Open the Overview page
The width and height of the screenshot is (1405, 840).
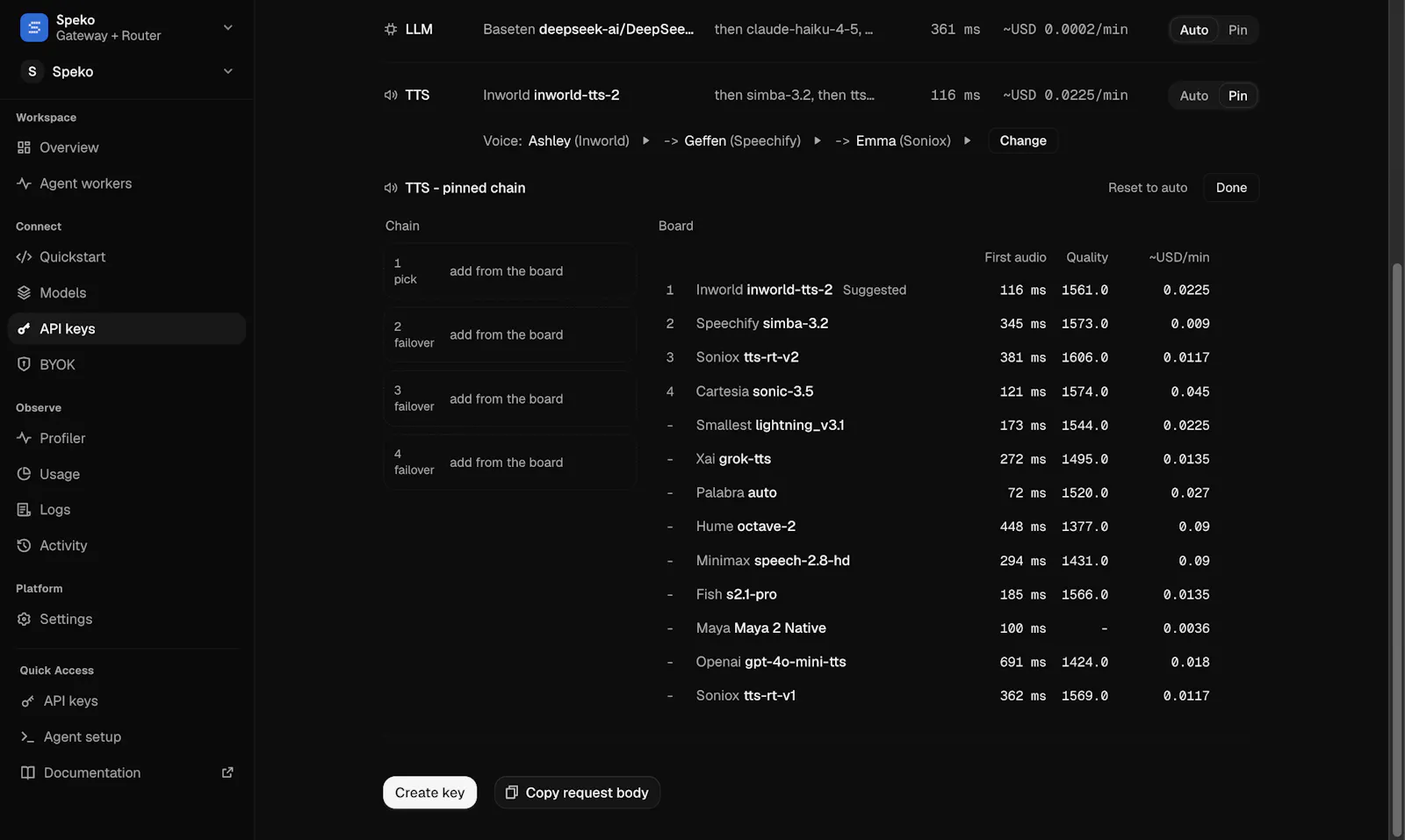(x=126, y=147)
